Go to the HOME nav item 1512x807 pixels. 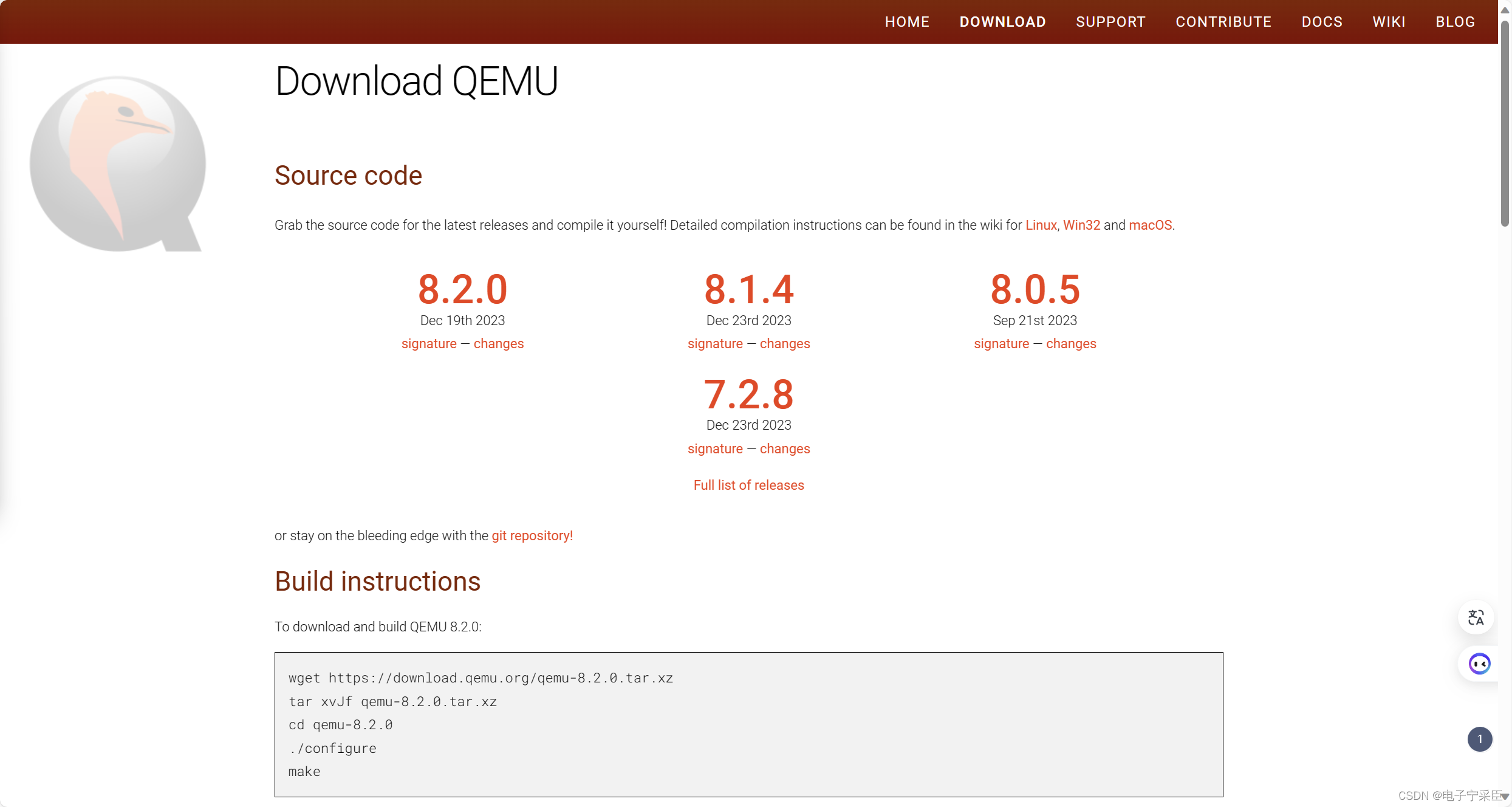[907, 22]
